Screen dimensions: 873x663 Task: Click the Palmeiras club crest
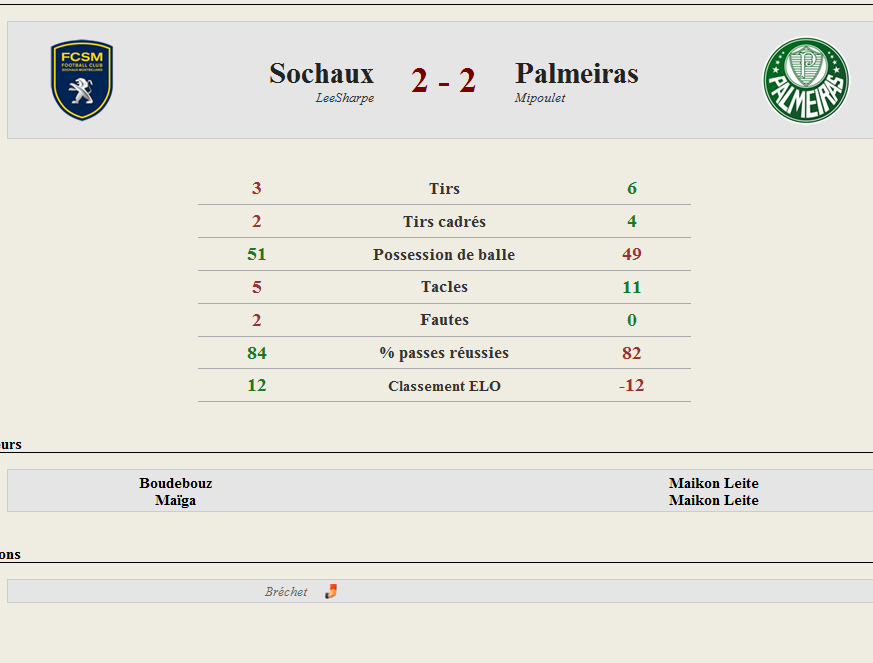[806, 80]
